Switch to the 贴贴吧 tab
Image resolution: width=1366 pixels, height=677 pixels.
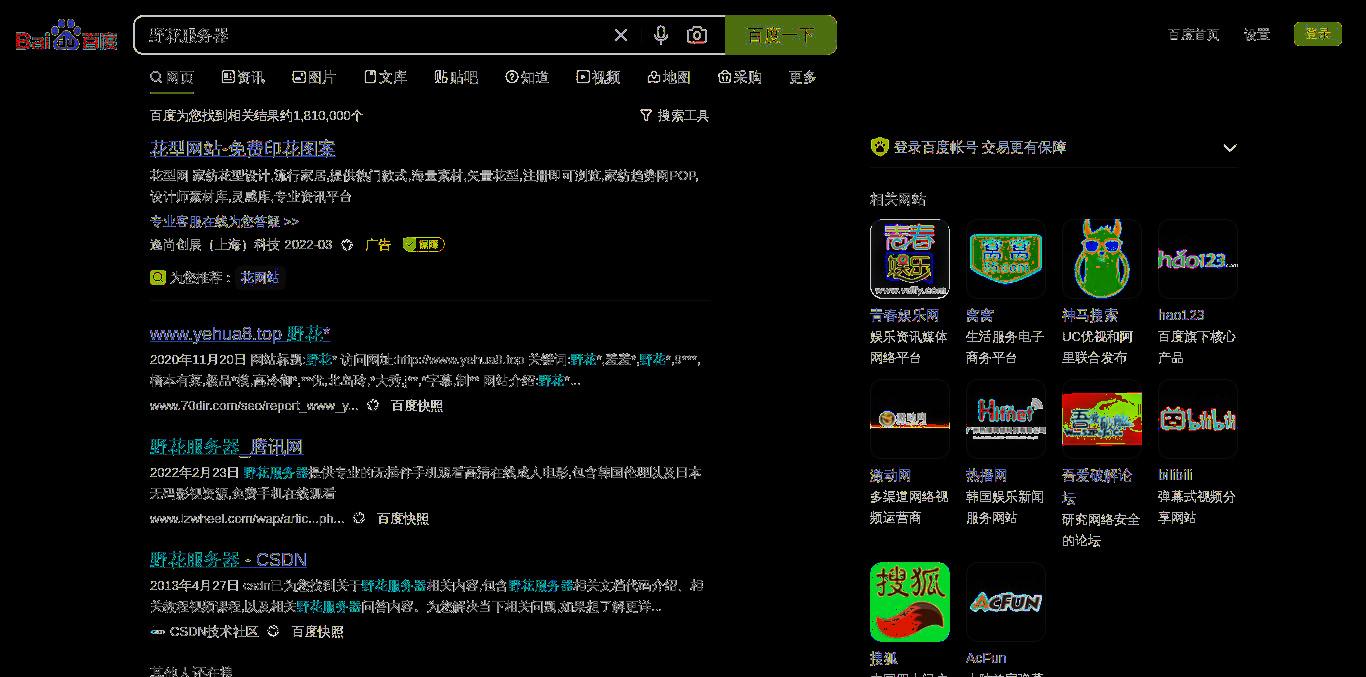456,77
